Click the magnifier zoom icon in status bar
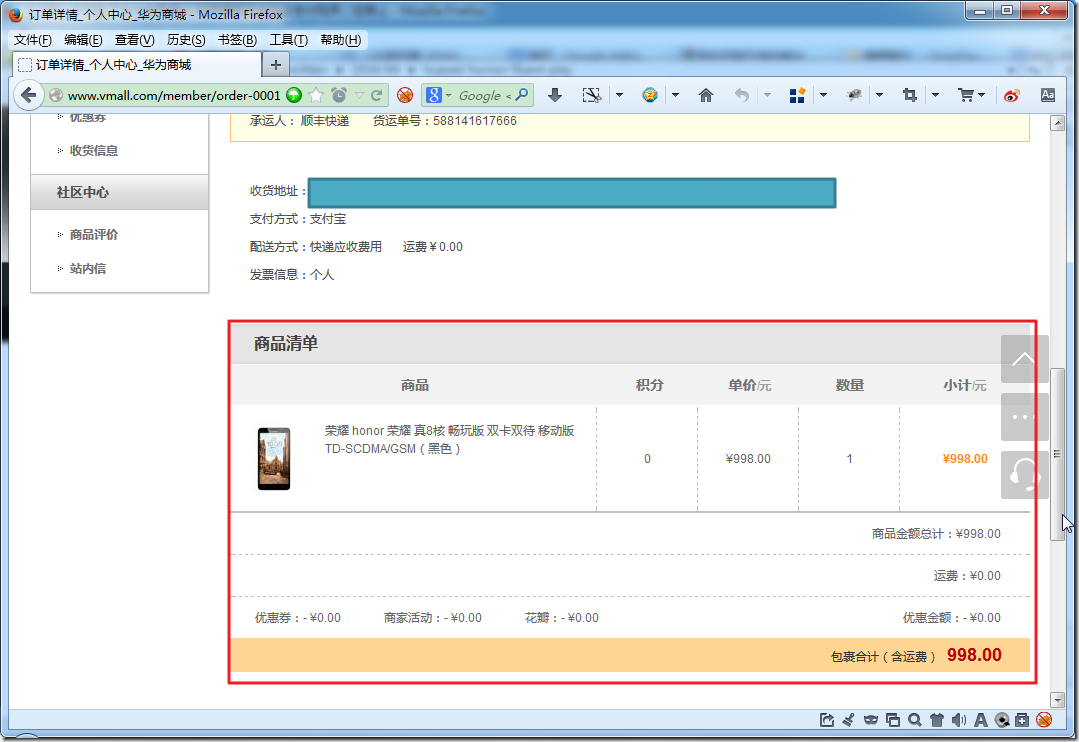This screenshot has width=1079, height=742. [915, 720]
